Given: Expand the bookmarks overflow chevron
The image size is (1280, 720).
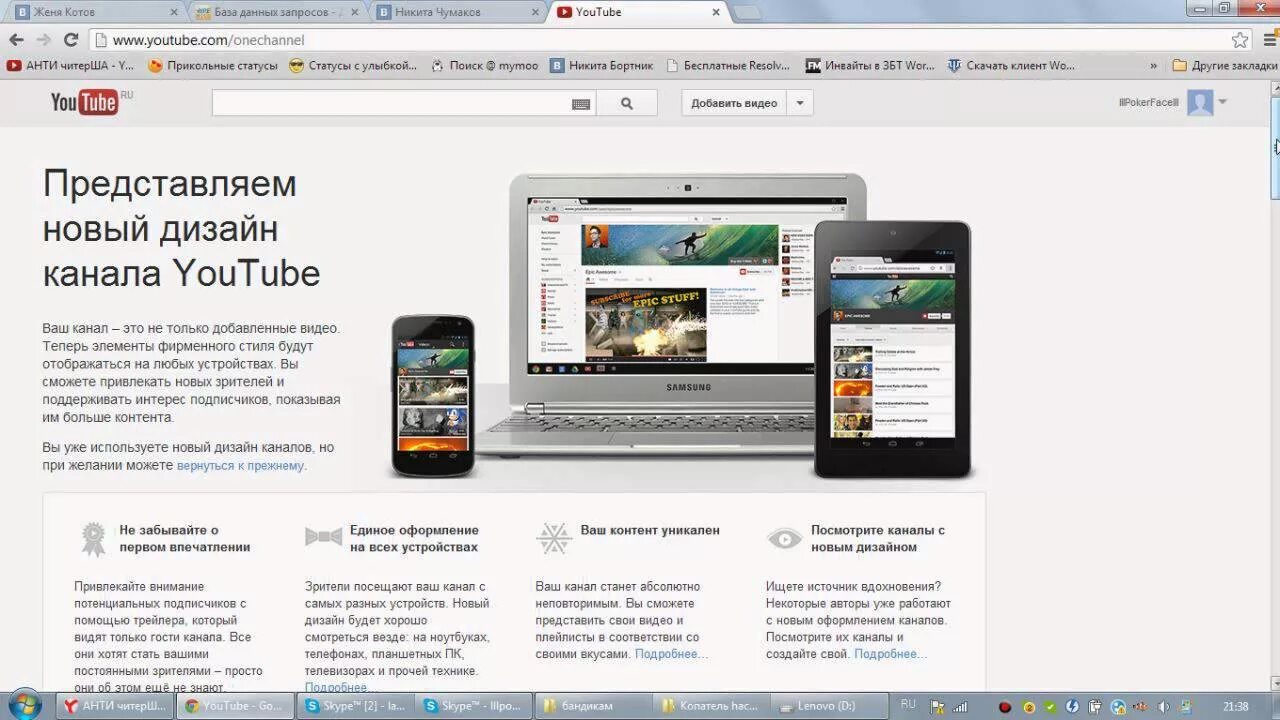Looking at the screenshot, I should pos(1153,66).
